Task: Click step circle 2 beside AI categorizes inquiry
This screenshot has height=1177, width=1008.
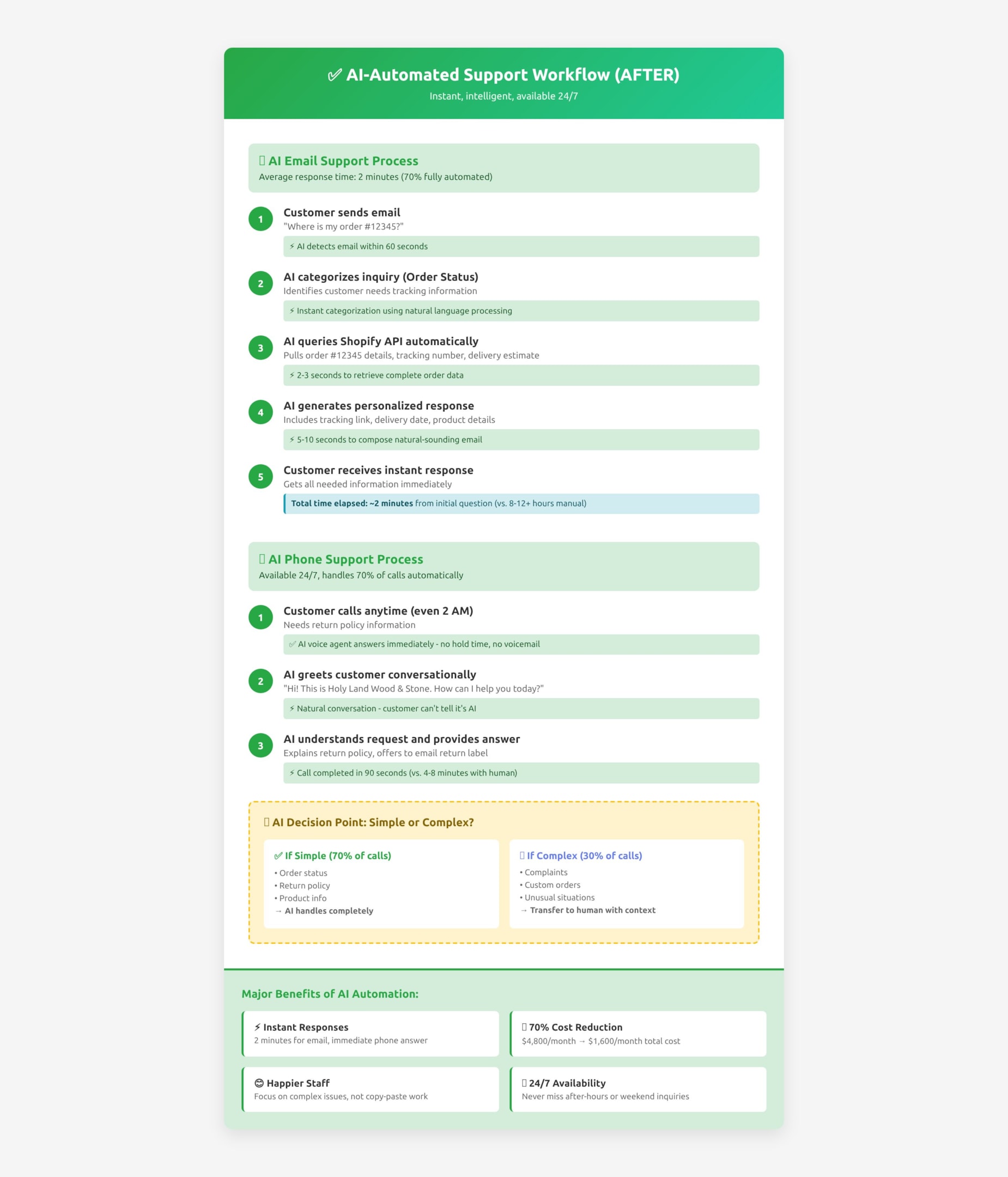Action: [x=260, y=283]
